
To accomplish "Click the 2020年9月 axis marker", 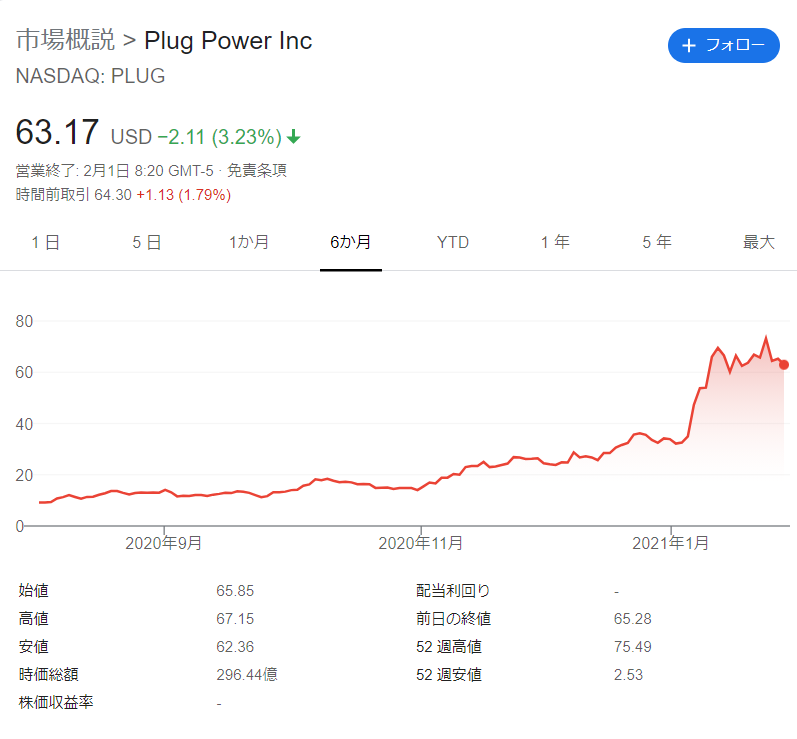I will click(163, 543).
